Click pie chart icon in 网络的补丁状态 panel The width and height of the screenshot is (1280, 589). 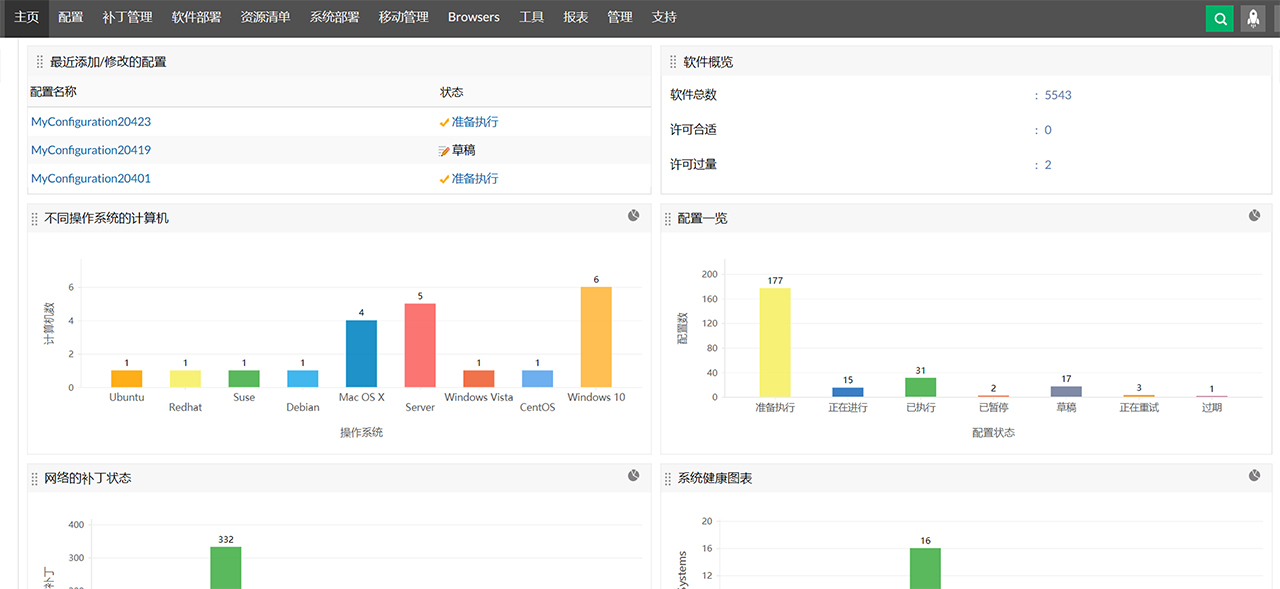coord(634,476)
